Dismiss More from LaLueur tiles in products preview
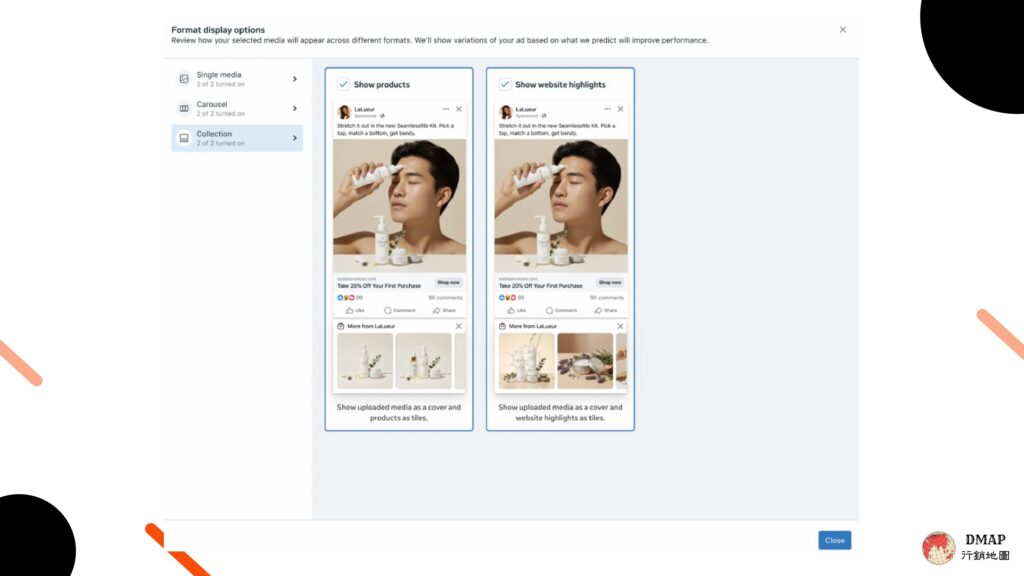Image resolution: width=1024 pixels, height=576 pixels. [458, 326]
